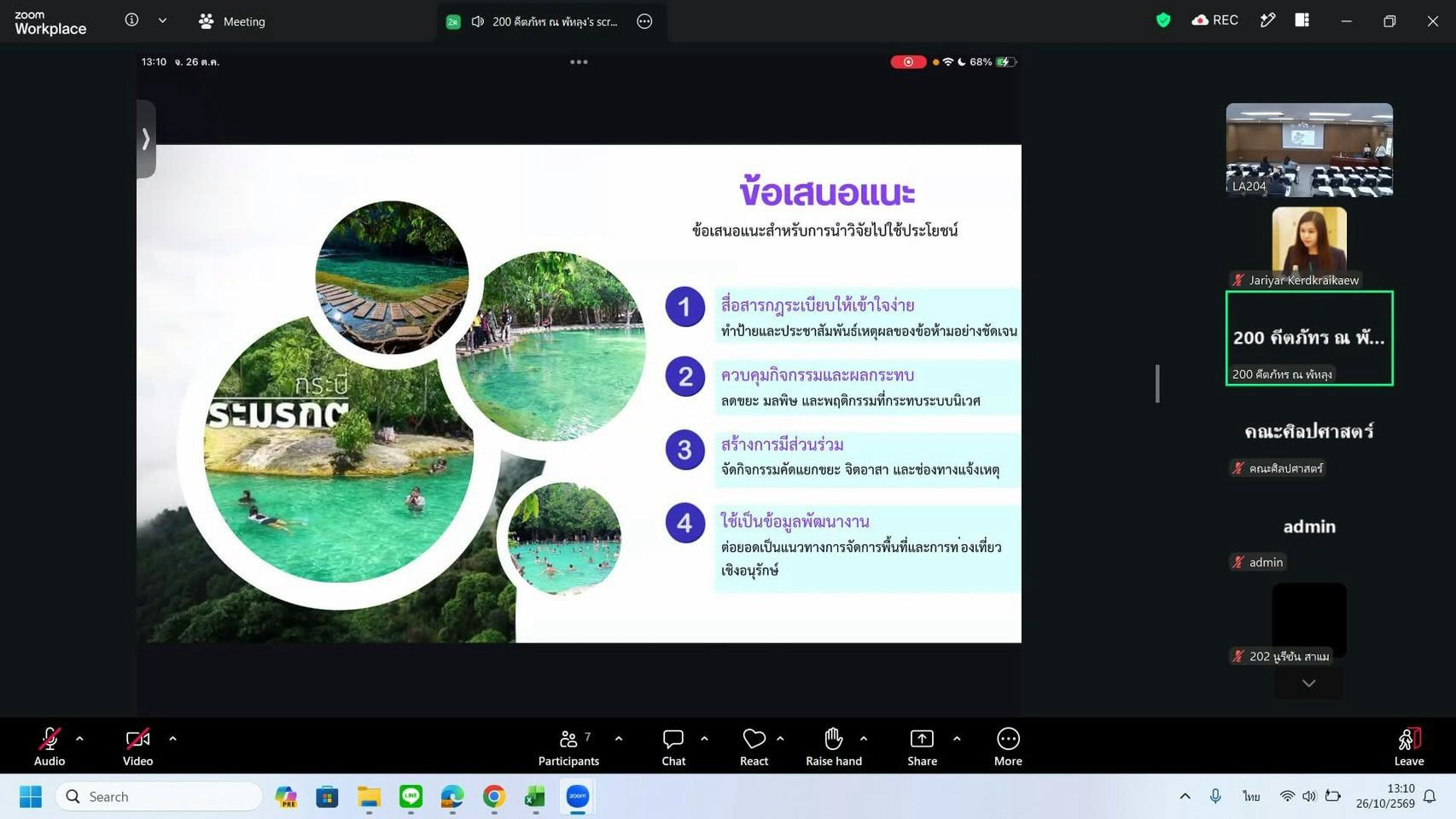Expand Raise hand options arrow

click(864, 739)
